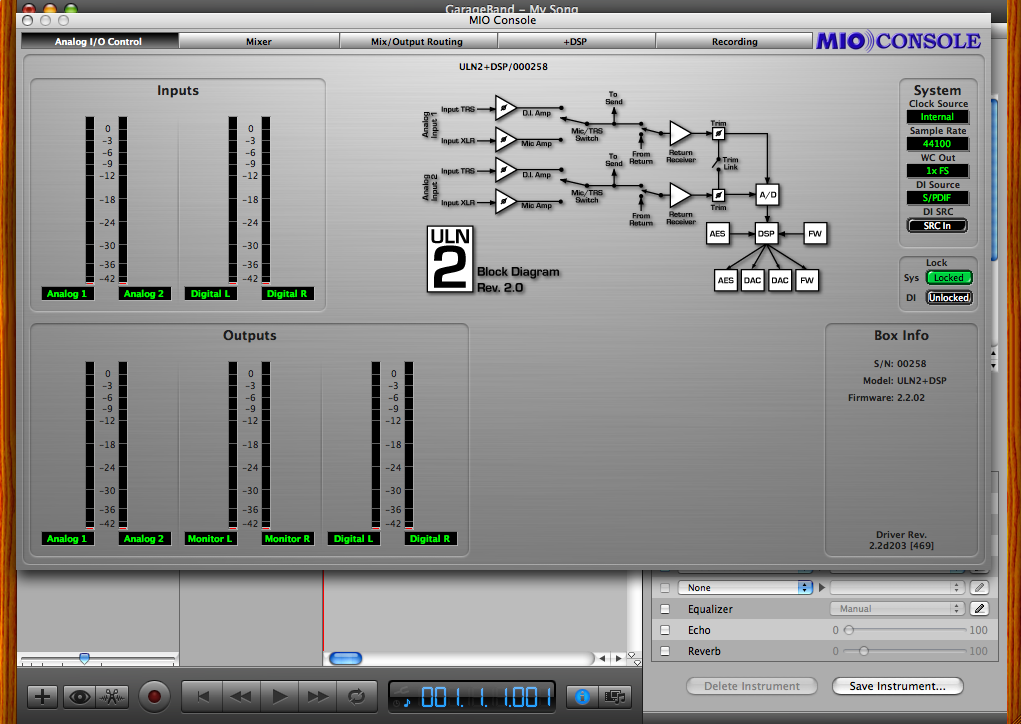Click the pencil edit icon beside Equalizer
This screenshot has width=1021, height=724.
[980, 608]
